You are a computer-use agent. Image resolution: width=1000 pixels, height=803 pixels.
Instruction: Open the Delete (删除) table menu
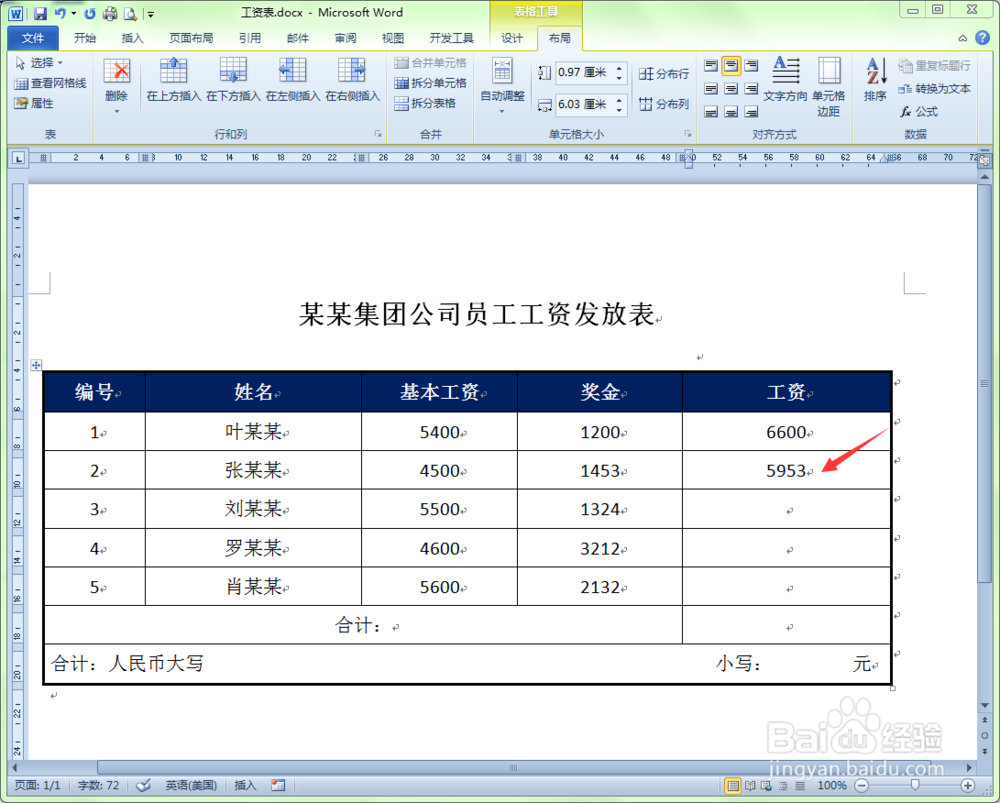[117, 86]
